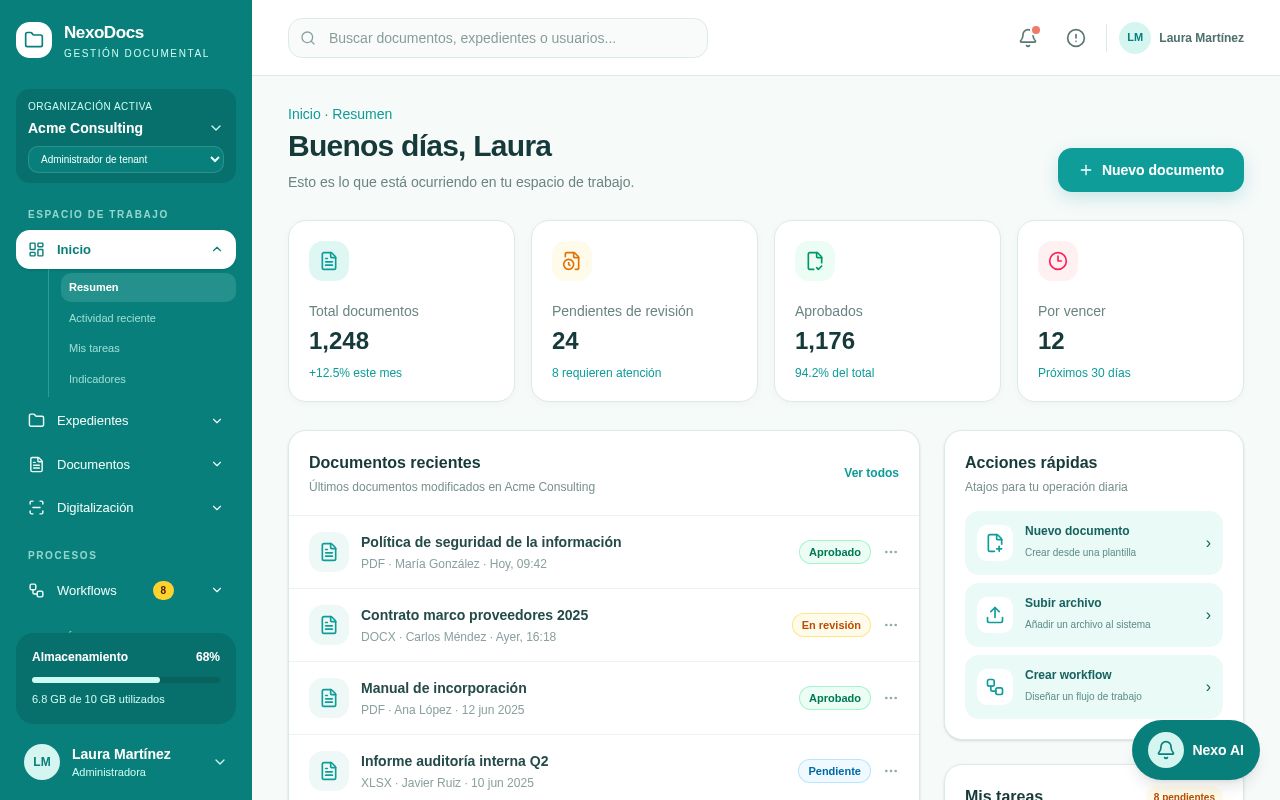Click the alert info circle icon
The image size is (1280, 800).
(1076, 38)
